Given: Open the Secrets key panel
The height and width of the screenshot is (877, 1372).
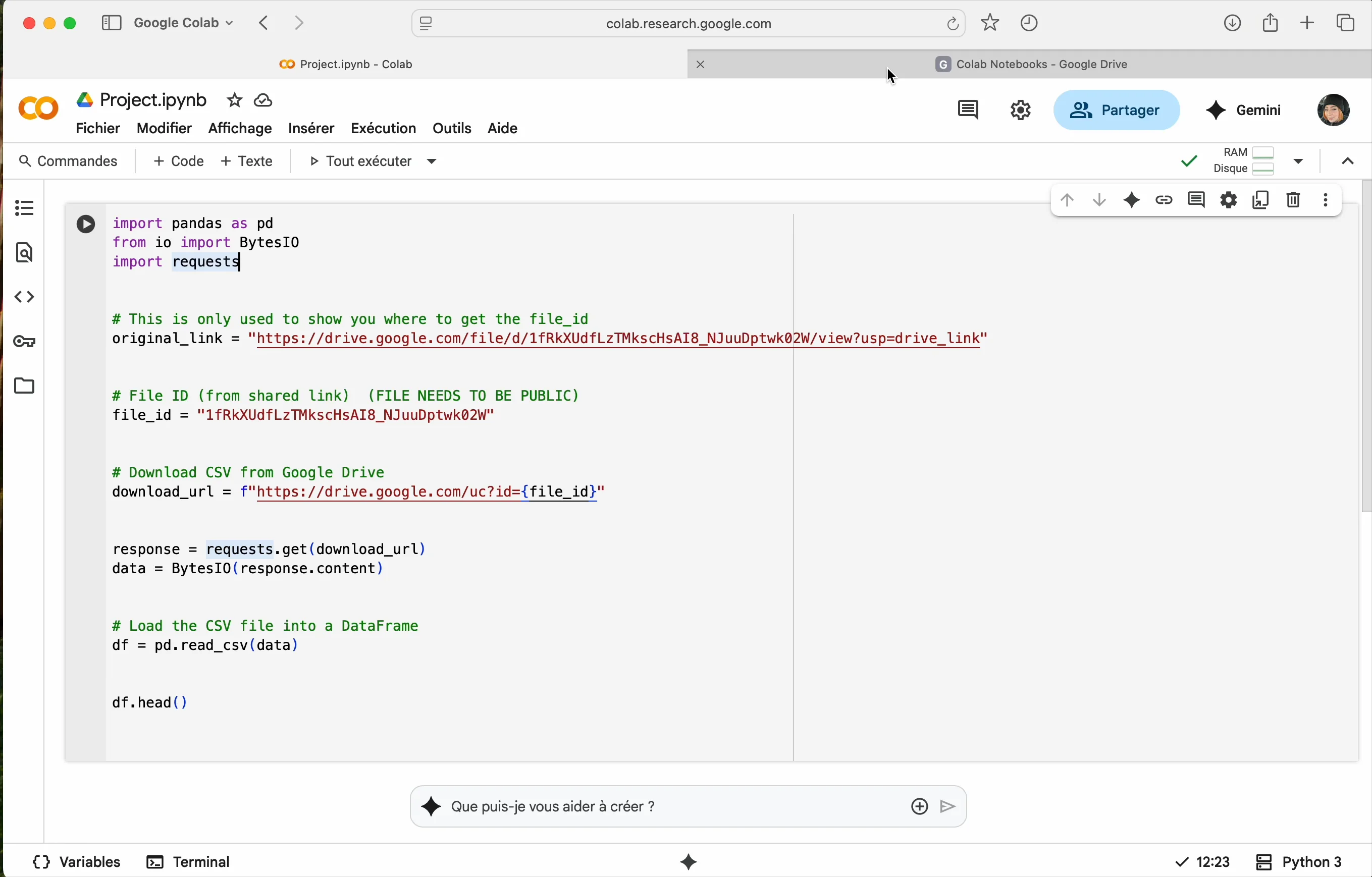Looking at the screenshot, I should pos(24,342).
